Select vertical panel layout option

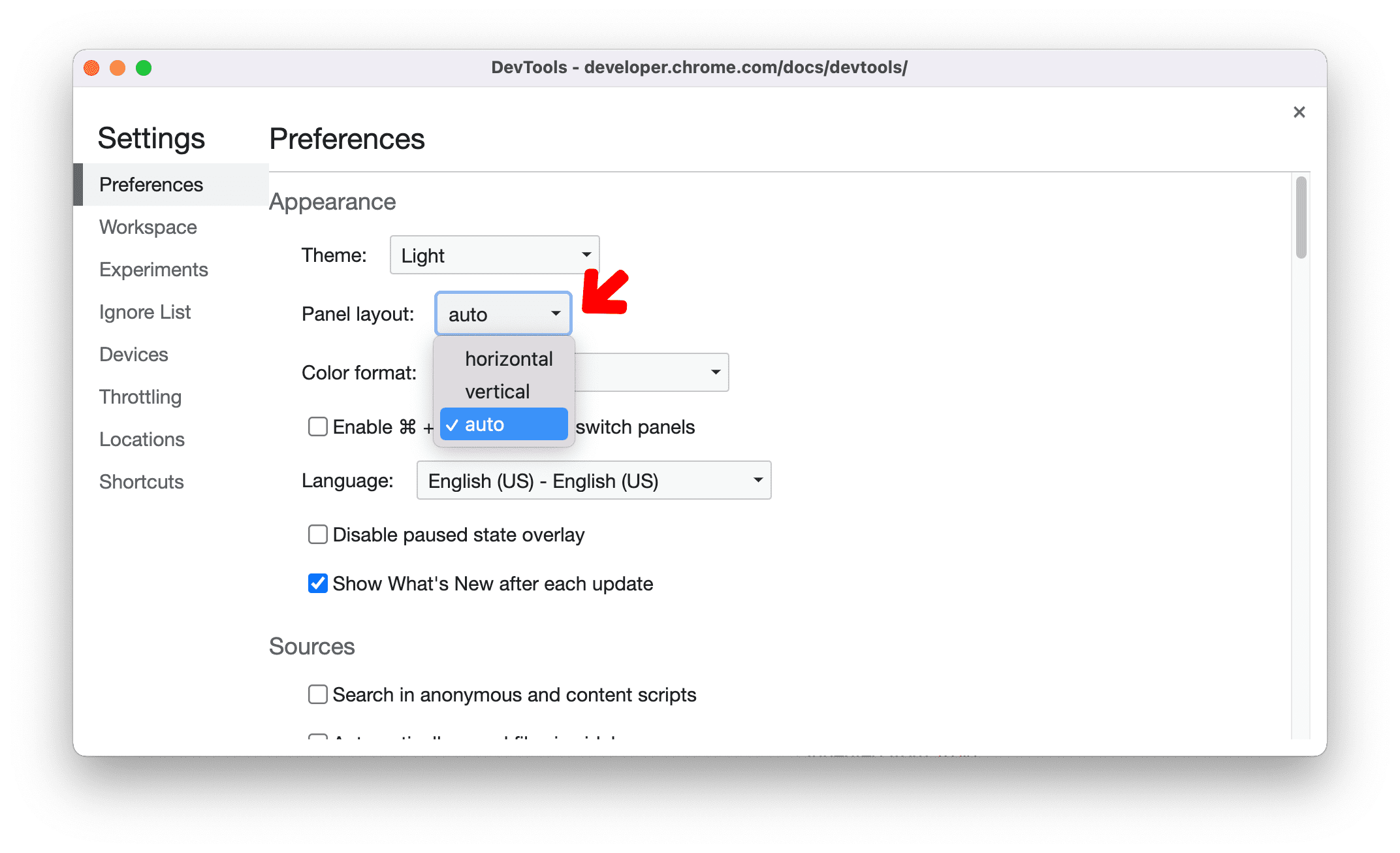click(x=495, y=391)
